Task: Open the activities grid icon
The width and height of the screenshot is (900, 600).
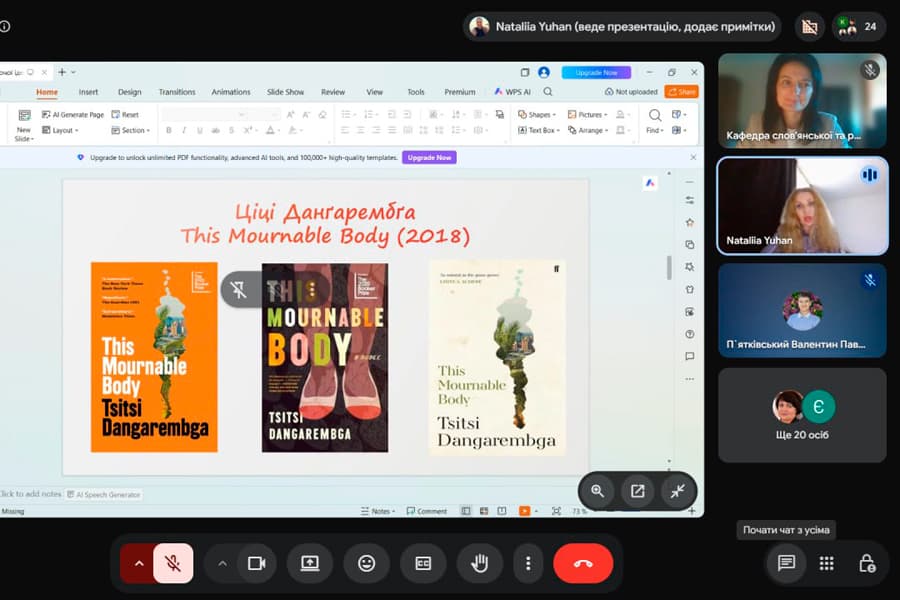Action: pyautogui.click(x=827, y=563)
